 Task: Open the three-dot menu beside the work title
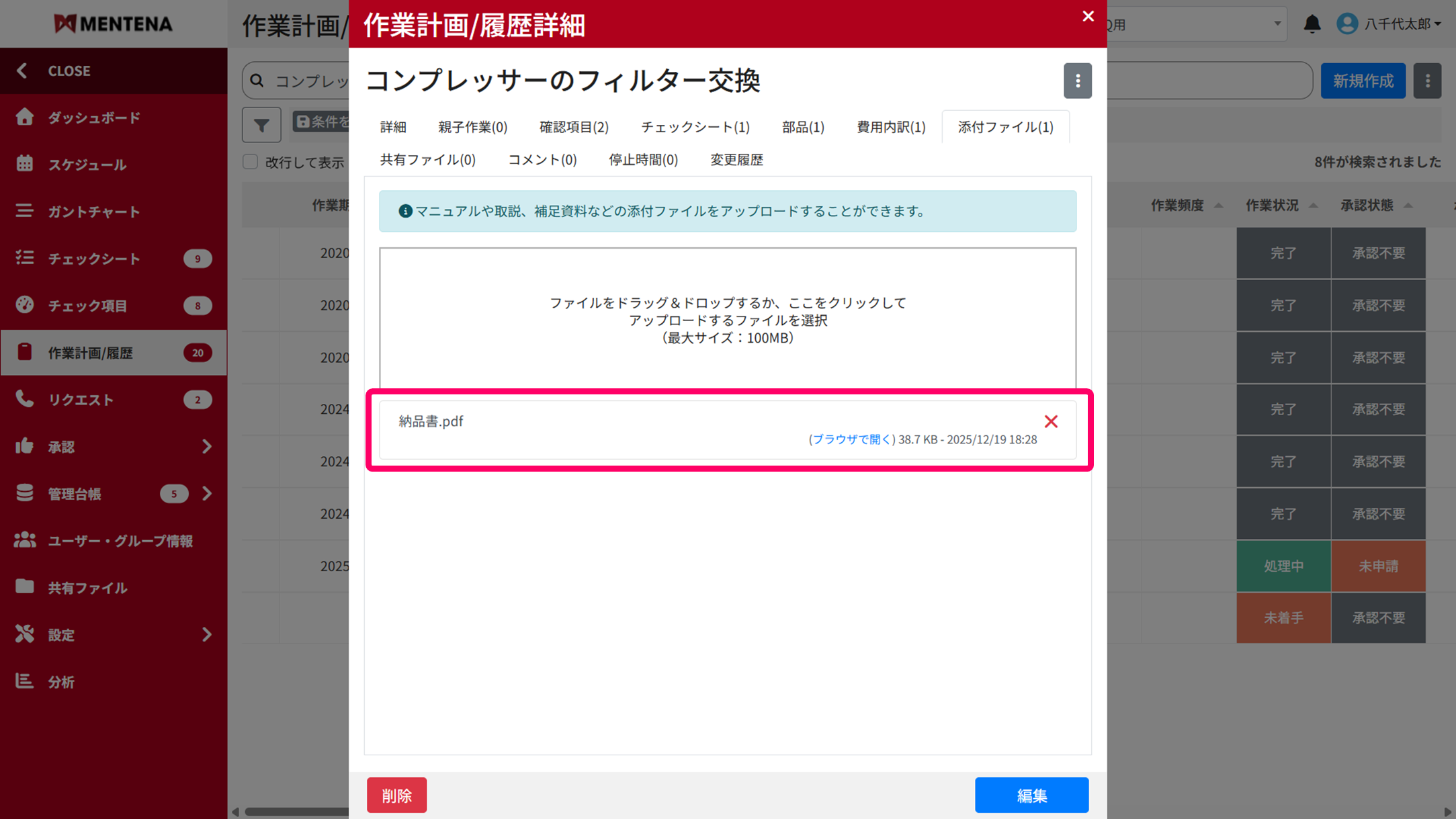pos(1077,81)
